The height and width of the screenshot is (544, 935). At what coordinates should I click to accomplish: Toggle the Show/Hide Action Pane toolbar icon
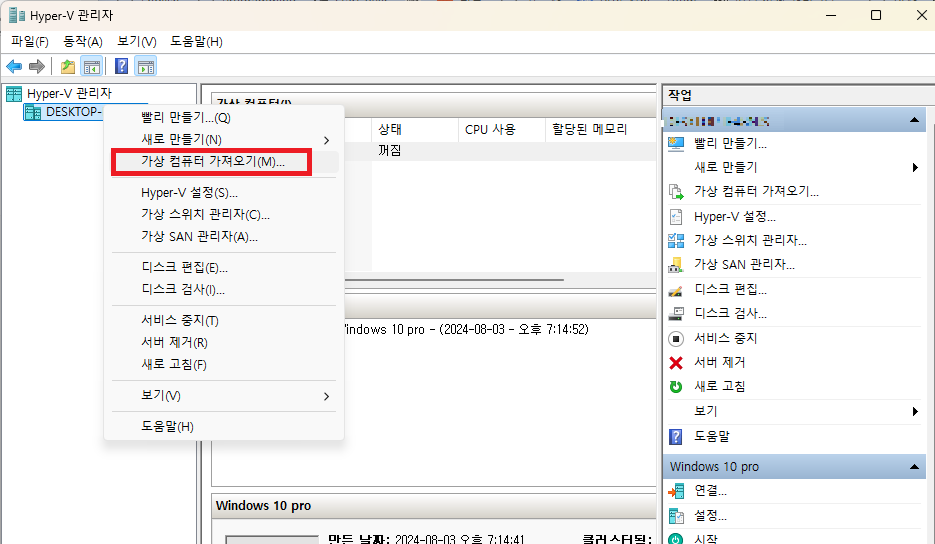(145, 66)
